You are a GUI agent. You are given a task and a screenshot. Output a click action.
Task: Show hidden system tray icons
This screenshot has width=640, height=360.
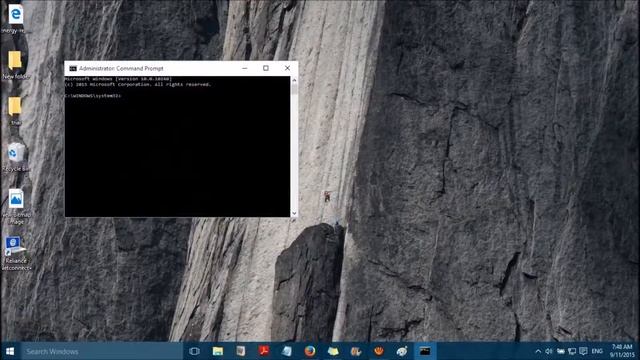(538, 351)
